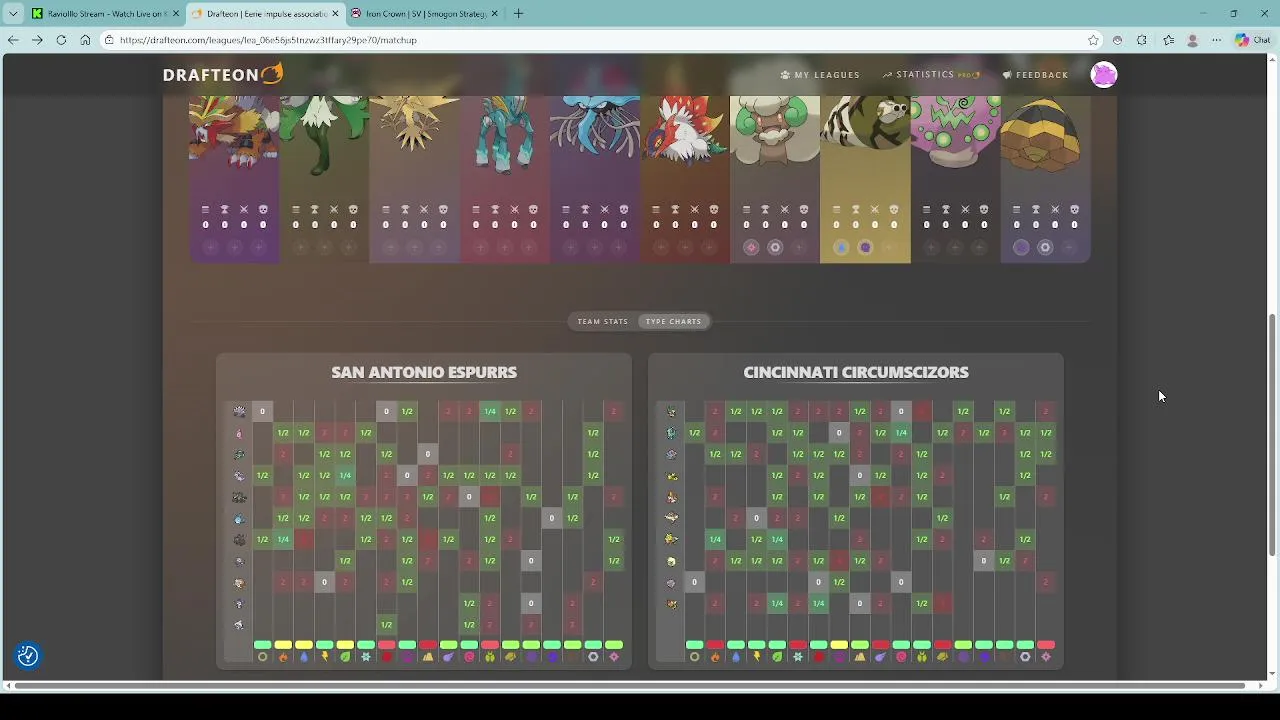This screenshot has height=720, width=1280.
Task: Click the Fire type icon under San Antonio chart
Action: pyautogui.click(x=283, y=657)
